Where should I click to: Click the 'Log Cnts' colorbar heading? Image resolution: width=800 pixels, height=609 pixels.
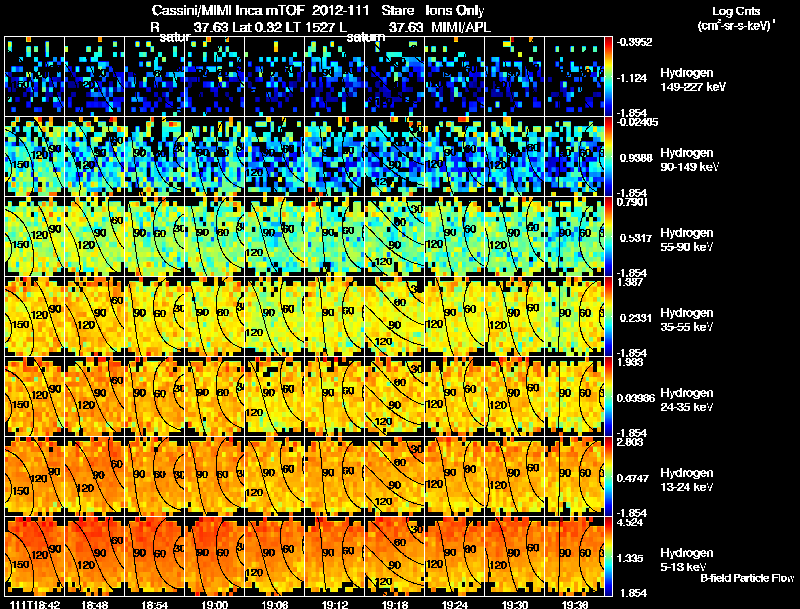[736, 11]
